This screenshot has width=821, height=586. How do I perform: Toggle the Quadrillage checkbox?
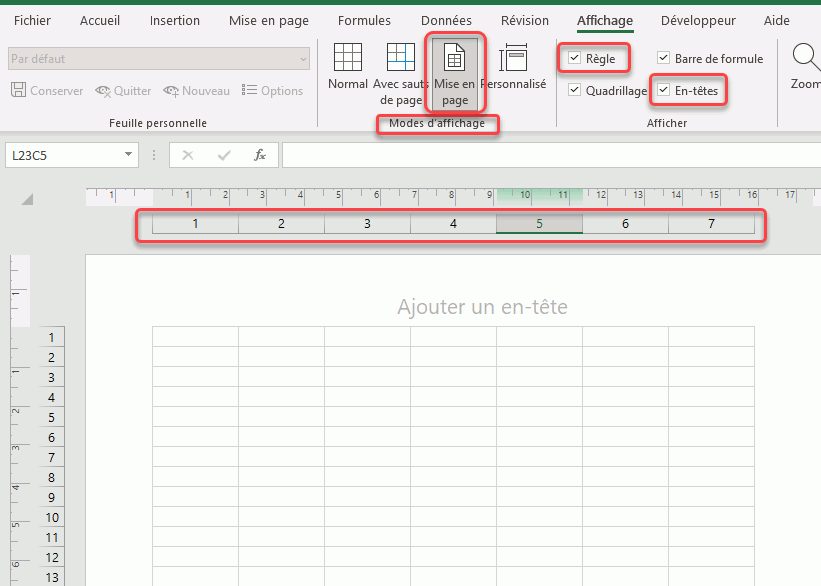[574, 91]
